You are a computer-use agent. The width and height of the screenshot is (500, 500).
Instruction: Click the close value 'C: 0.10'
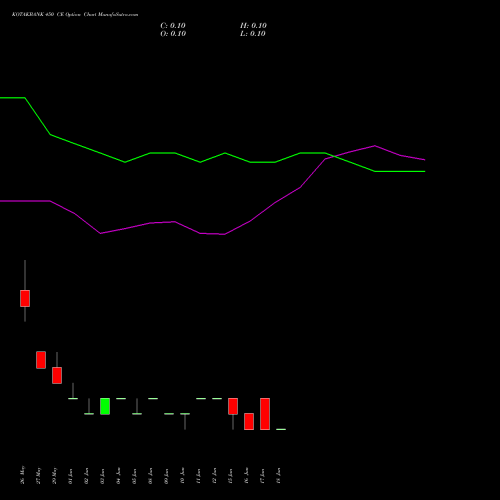point(173,26)
